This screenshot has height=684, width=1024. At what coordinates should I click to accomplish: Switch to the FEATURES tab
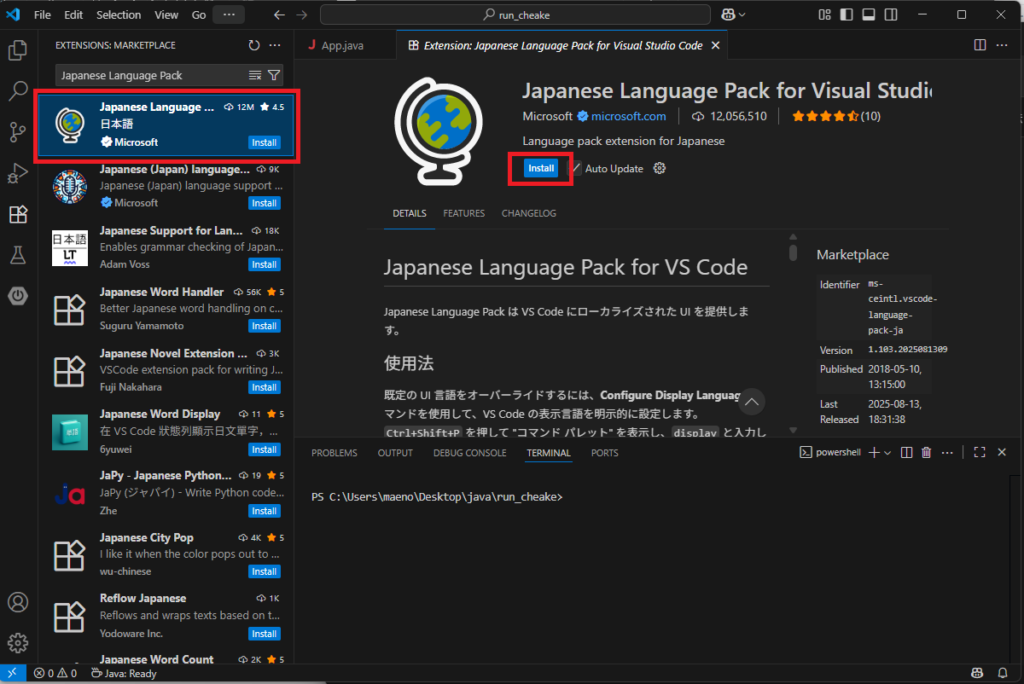click(464, 213)
